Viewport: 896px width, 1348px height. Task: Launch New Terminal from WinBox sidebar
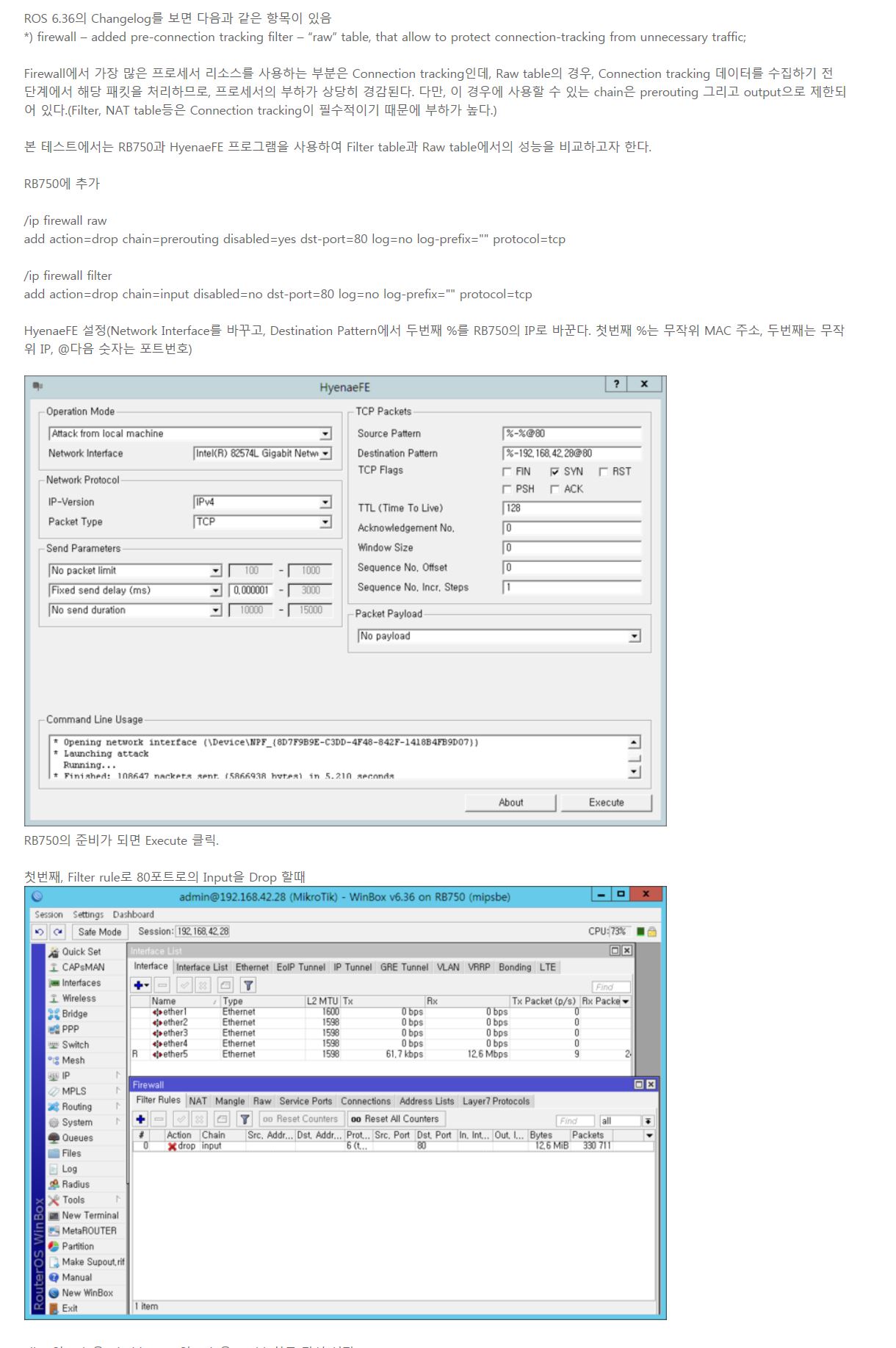pos(90,1215)
